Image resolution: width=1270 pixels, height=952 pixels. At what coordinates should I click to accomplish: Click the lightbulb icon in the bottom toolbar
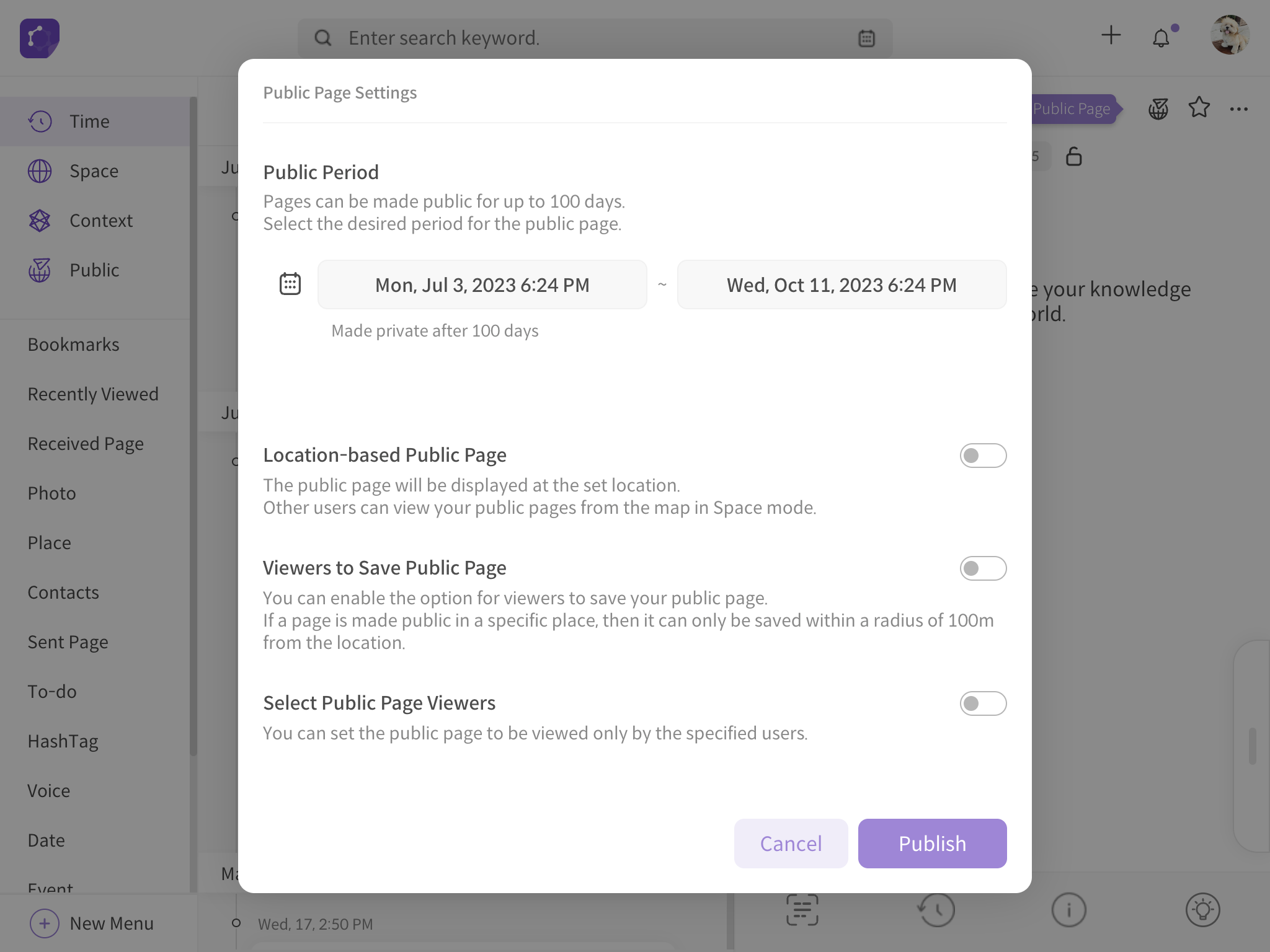pyautogui.click(x=1202, y=910)
